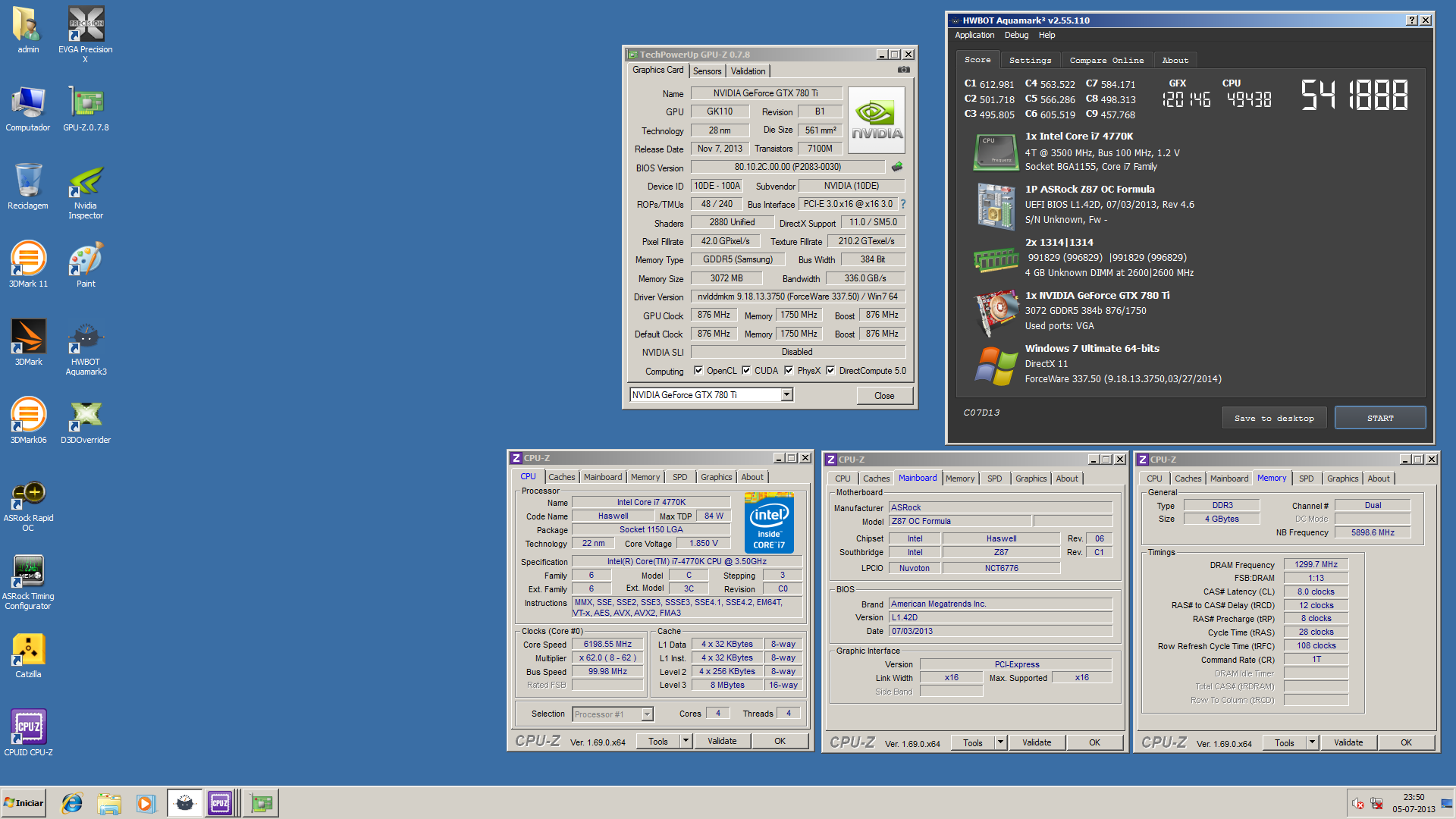Open Internet Explorer from the taskbar
Viewport: 1456px width, 819px height.
(72, 803)
